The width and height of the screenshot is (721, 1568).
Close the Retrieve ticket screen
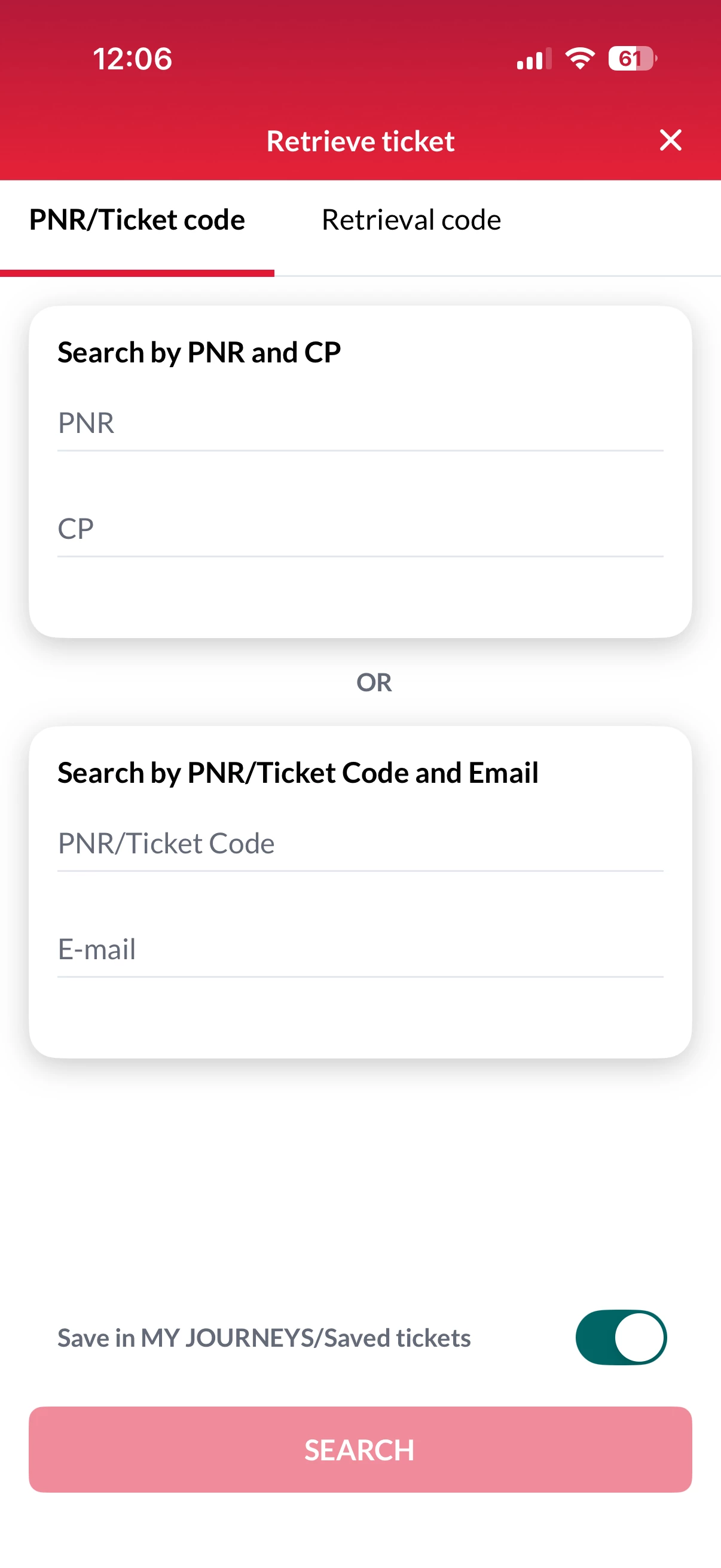click(x=671, y=141)
